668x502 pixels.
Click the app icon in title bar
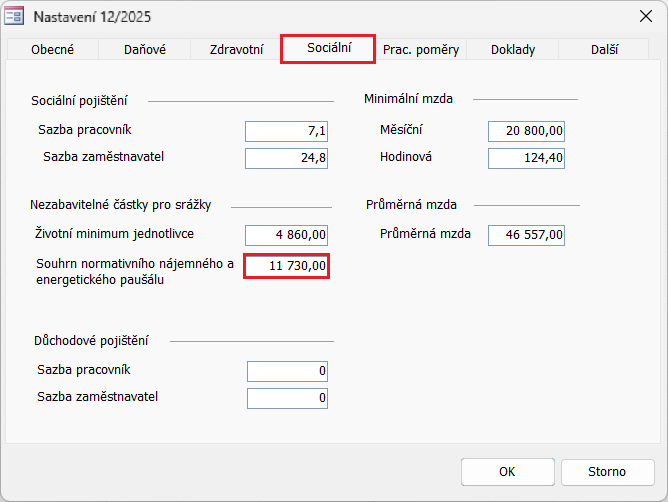[x=16, y=17]
